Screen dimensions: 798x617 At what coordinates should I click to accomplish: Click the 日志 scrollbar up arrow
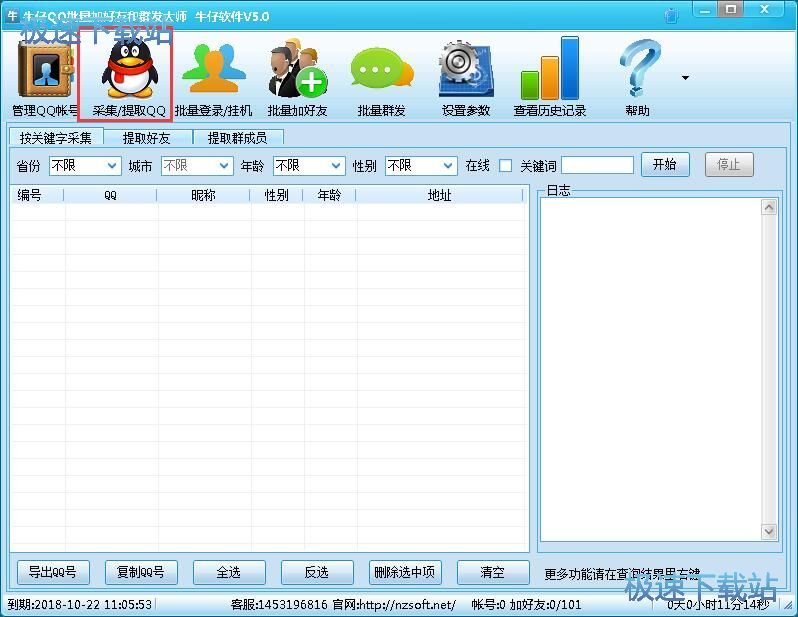(x=769, y=207)
